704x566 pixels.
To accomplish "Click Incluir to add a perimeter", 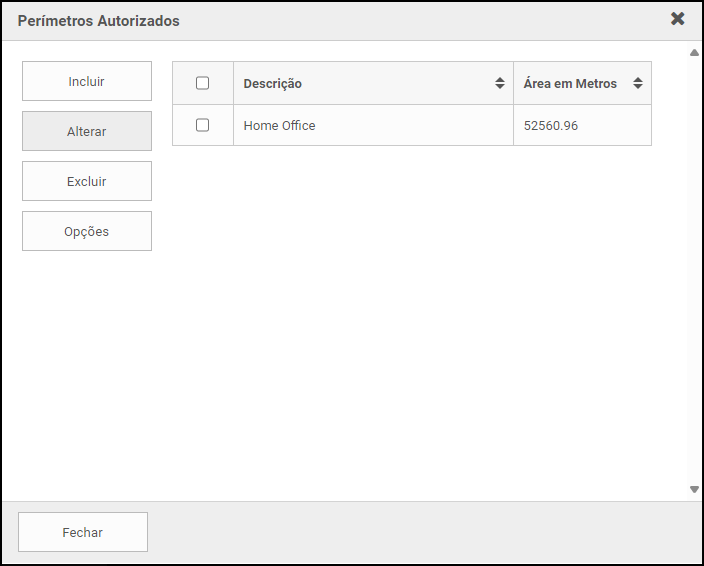I will point(87,81).
